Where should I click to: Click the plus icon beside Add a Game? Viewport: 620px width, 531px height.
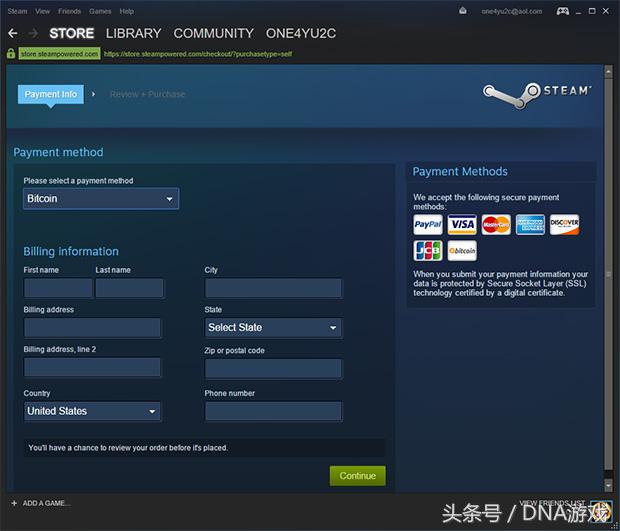14,503
